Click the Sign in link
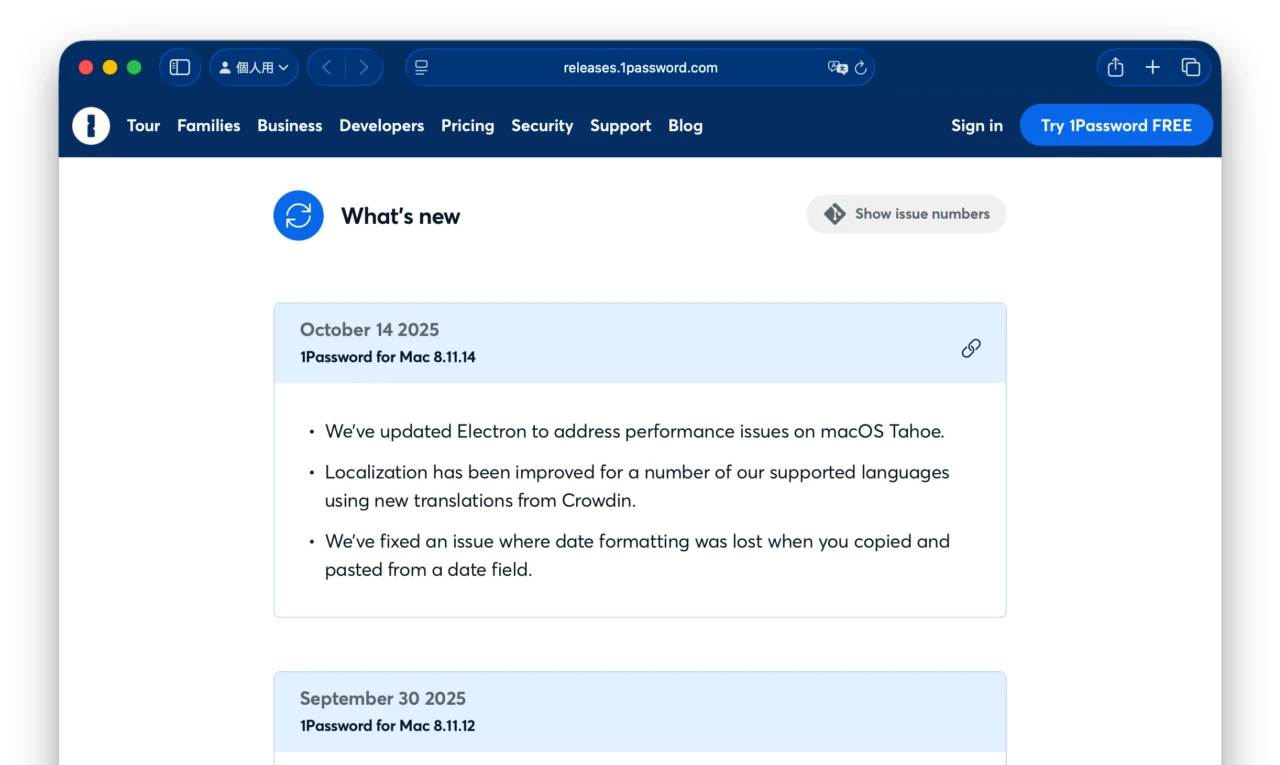The width and height of the screenshot is (1280, 765). point(976,125)
